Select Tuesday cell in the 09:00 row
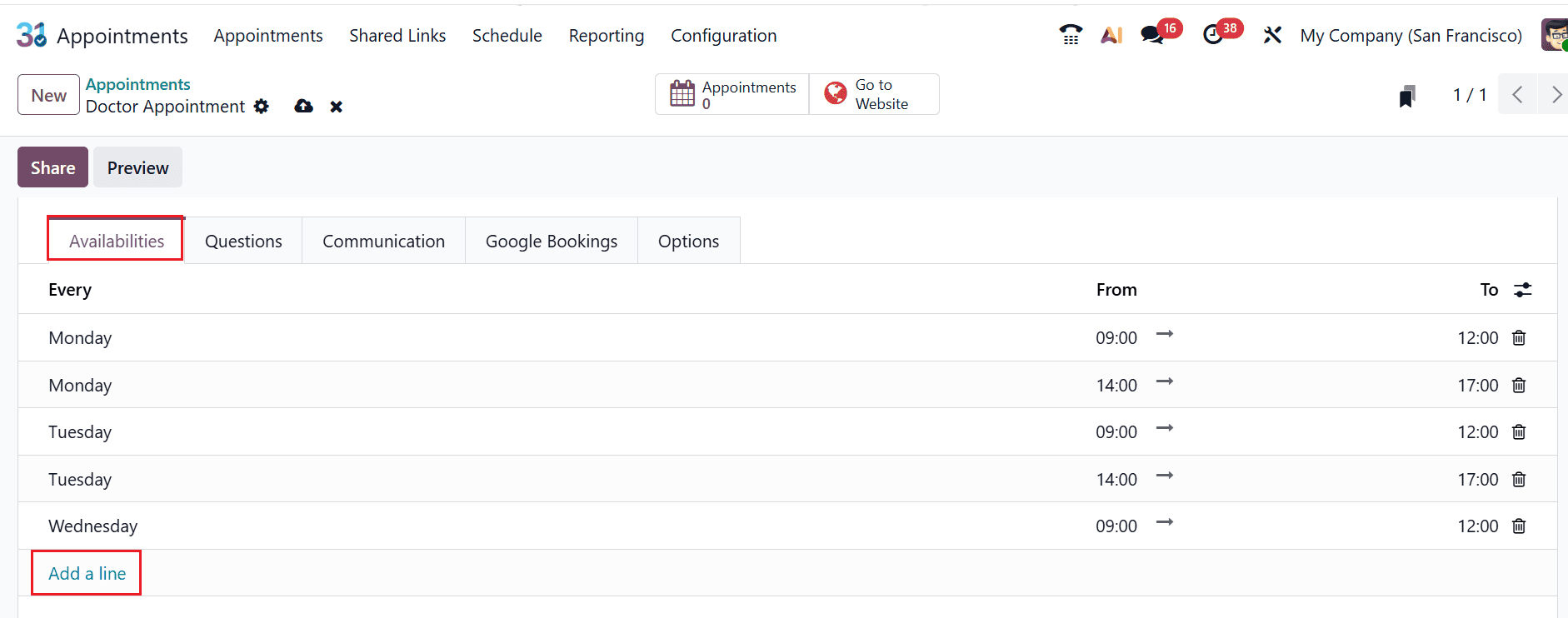This screenshot has height=618, width=1568. (x=80, y=431)
